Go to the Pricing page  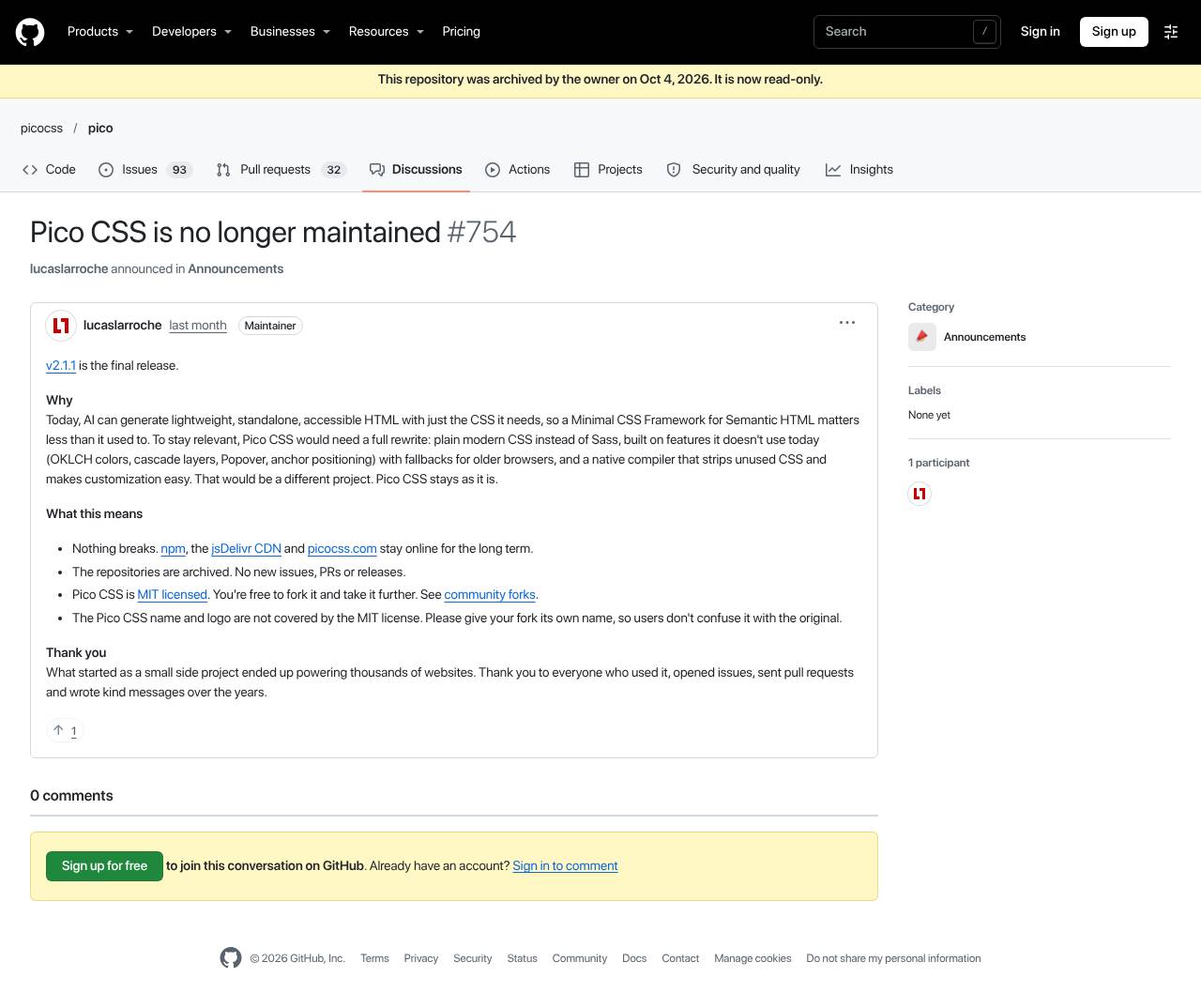[462, 32]
